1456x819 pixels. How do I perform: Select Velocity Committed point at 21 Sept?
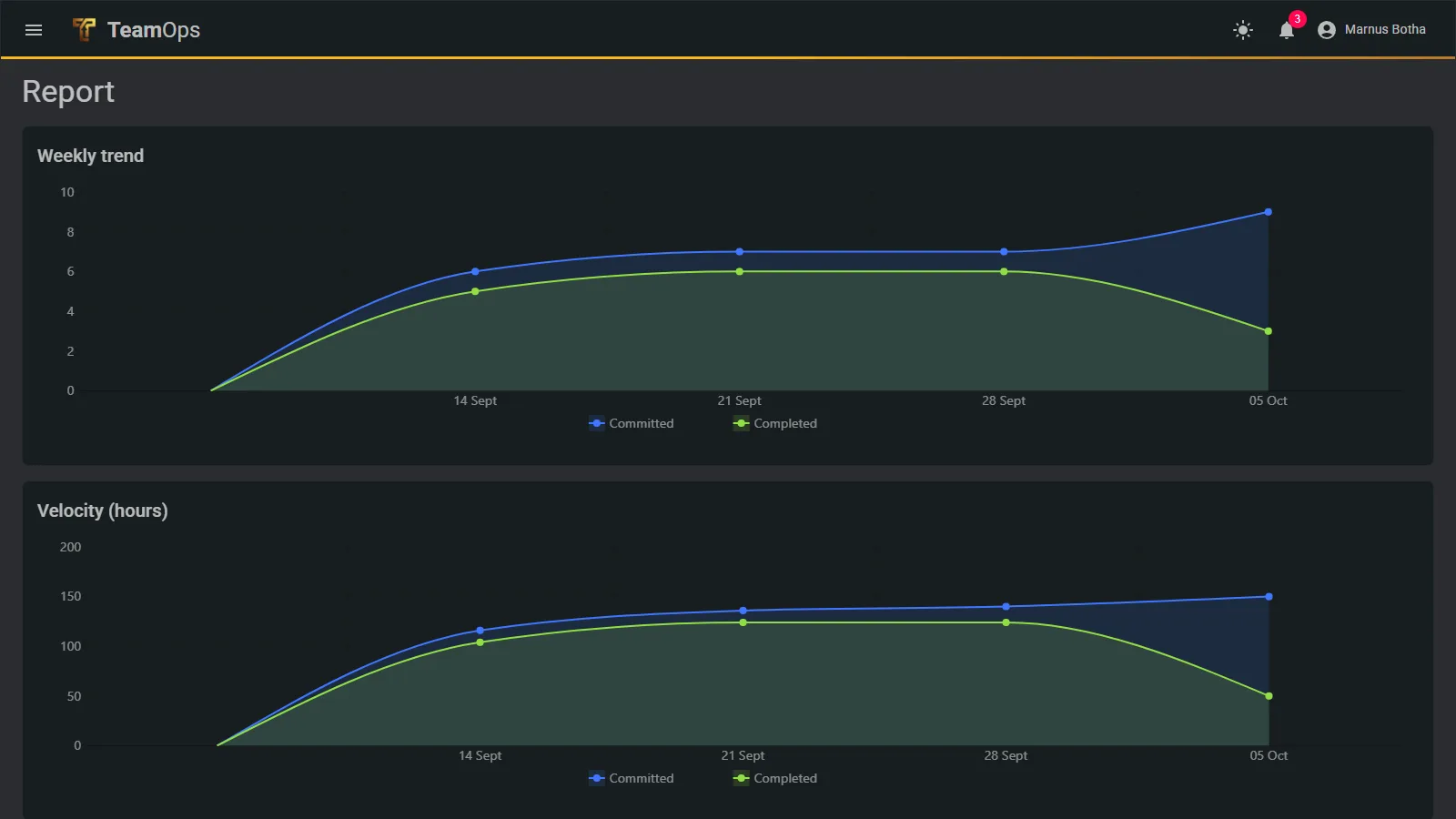tap(743, 611)
